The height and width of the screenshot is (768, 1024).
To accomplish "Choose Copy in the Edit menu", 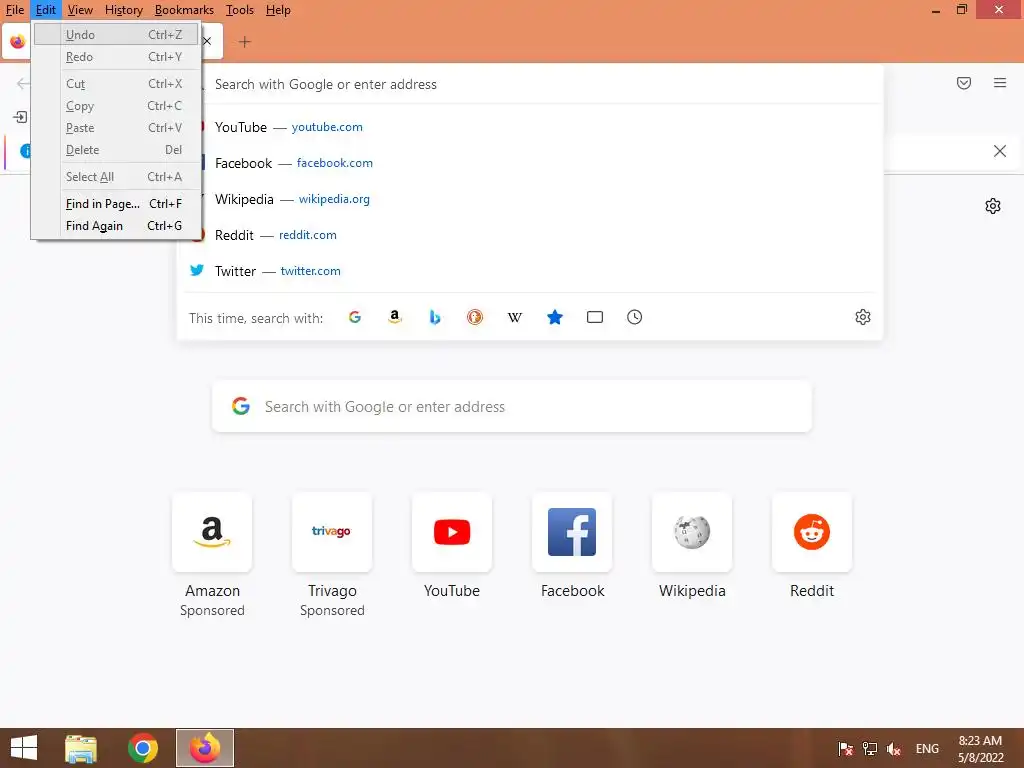I will click(116, 106).
